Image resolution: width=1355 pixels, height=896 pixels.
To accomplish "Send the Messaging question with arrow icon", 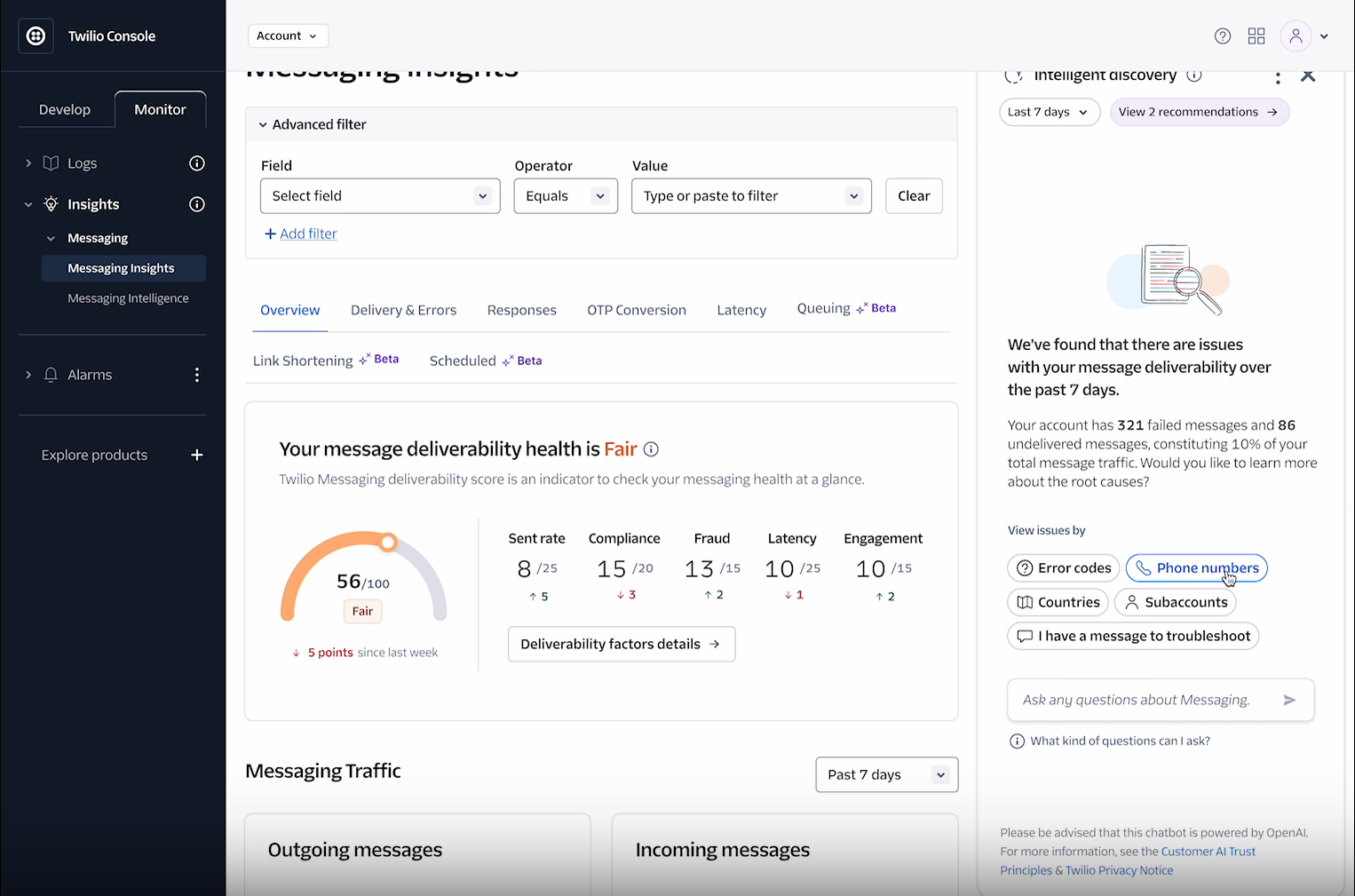I will click(x=1289, y=700).
